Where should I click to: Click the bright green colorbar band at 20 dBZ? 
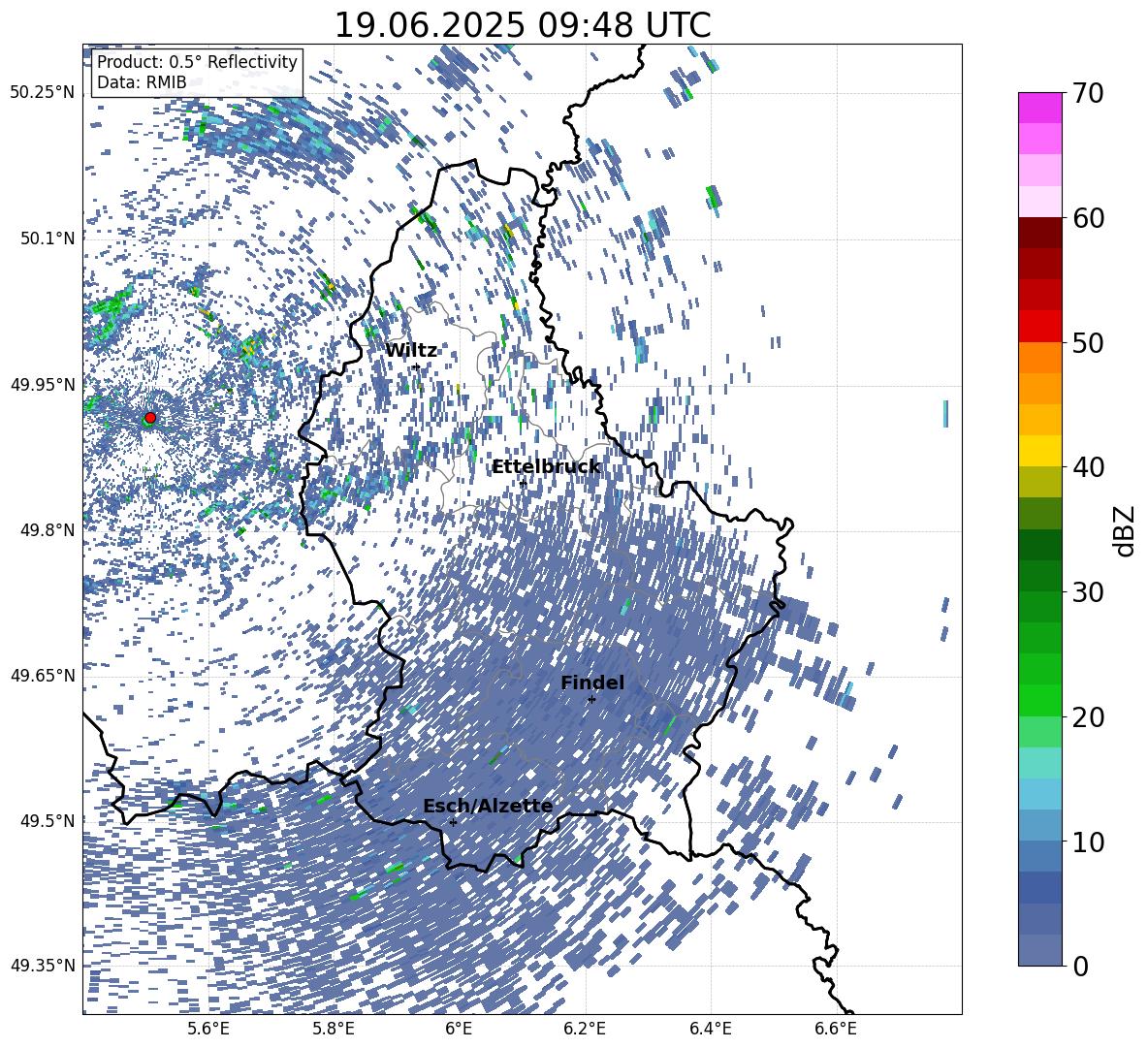[x=1039, y=700]
